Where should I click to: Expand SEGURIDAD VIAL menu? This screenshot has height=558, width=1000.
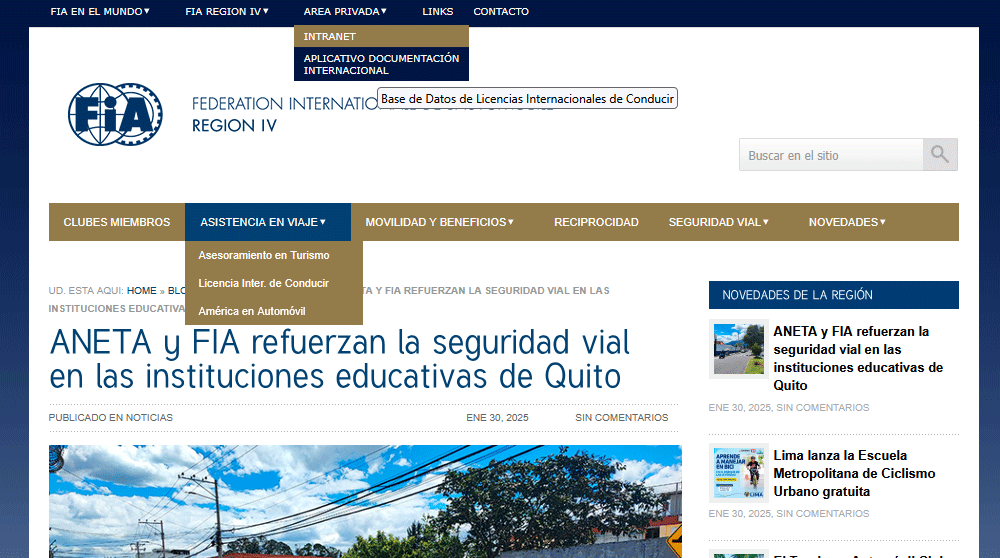(x=718, y=222)
